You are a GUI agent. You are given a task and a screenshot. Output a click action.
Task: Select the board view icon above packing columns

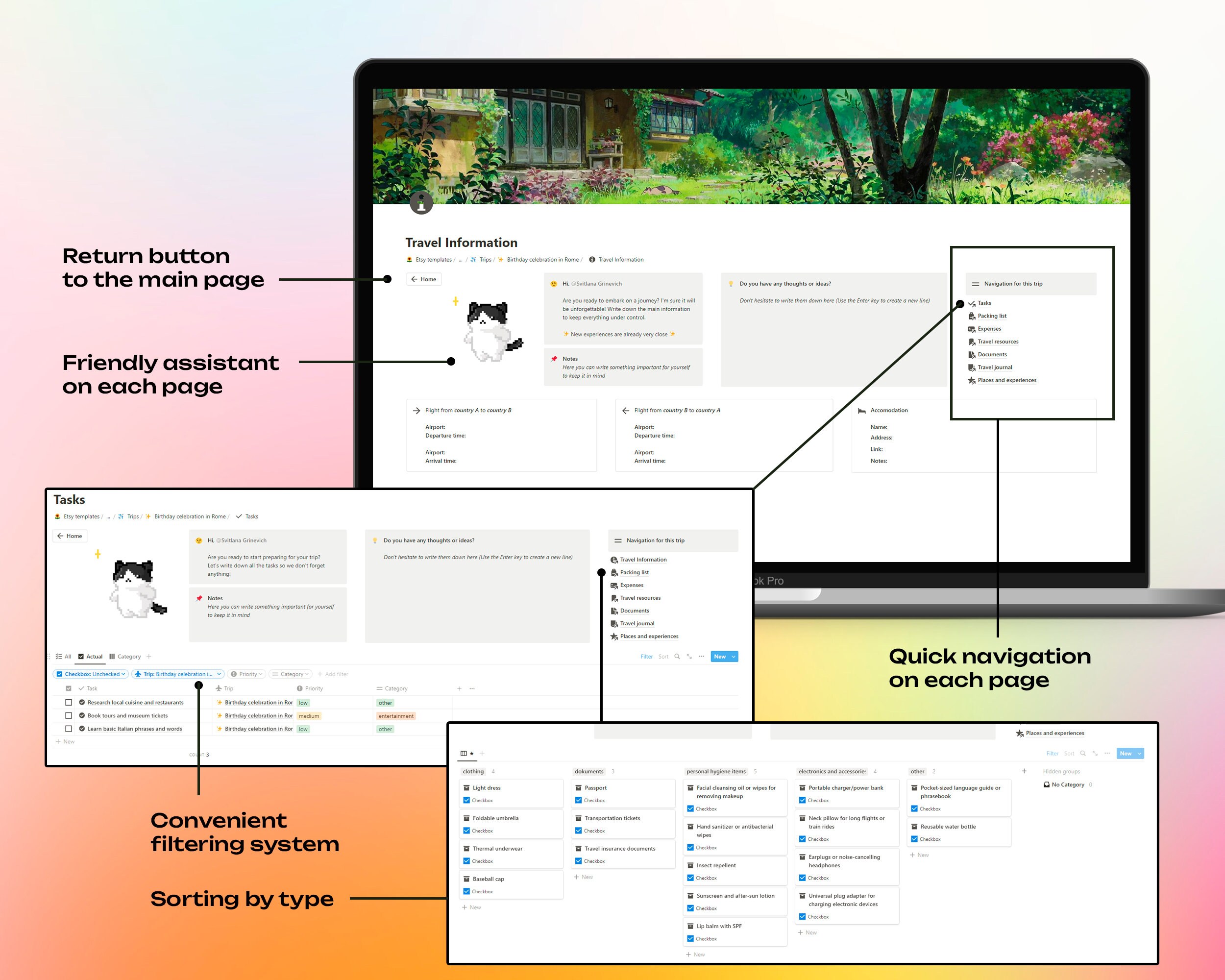[x=464, y=753]
